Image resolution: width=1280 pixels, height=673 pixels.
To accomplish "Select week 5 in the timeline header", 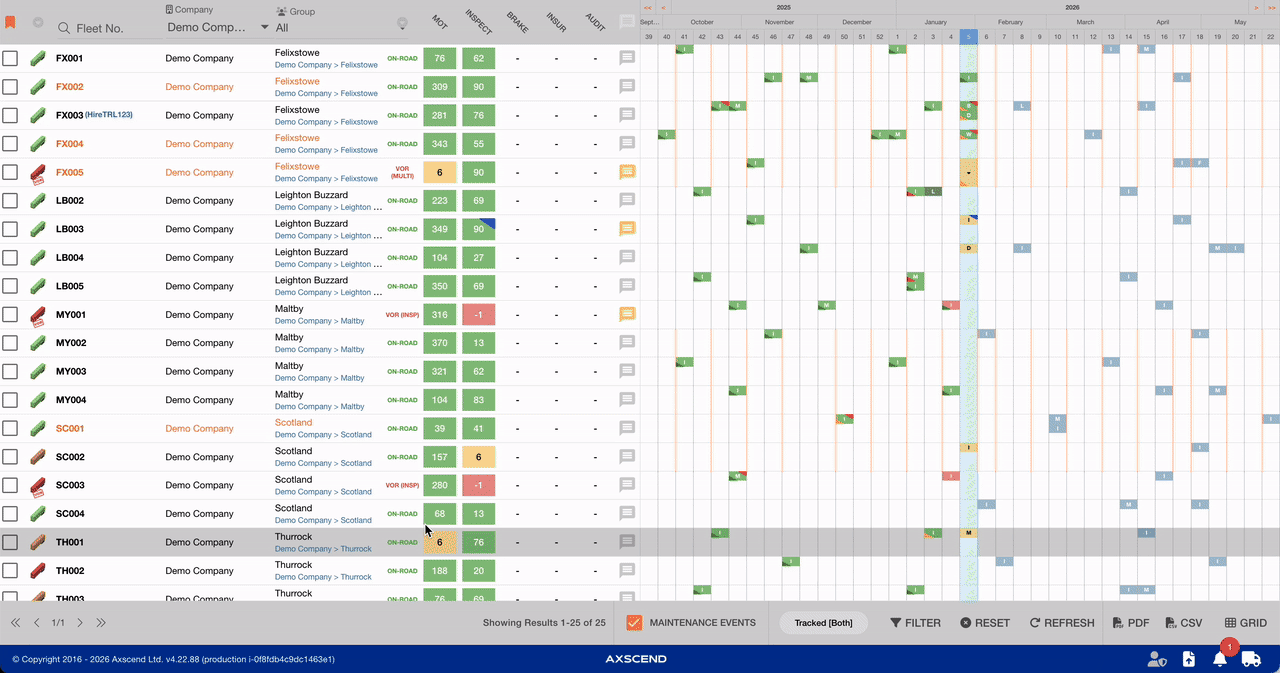I will (968, 37).
